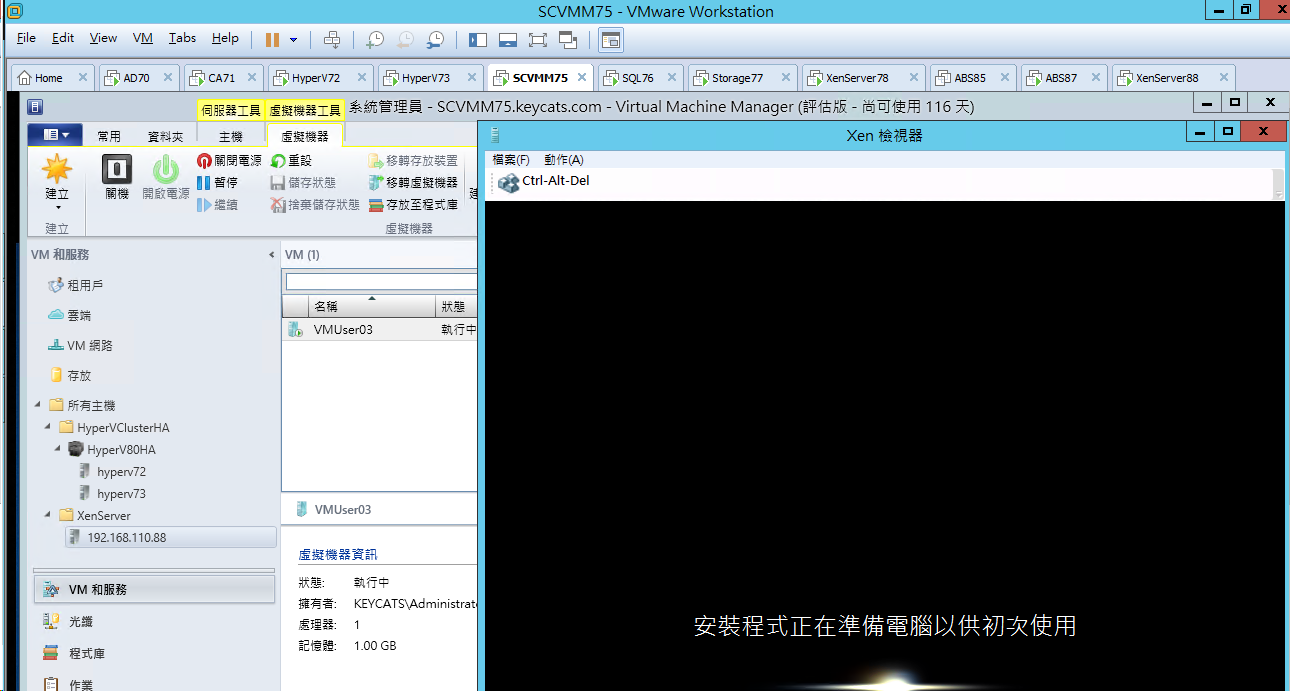Open the power options dropdown arrow next to pause

tap(293, 40)
